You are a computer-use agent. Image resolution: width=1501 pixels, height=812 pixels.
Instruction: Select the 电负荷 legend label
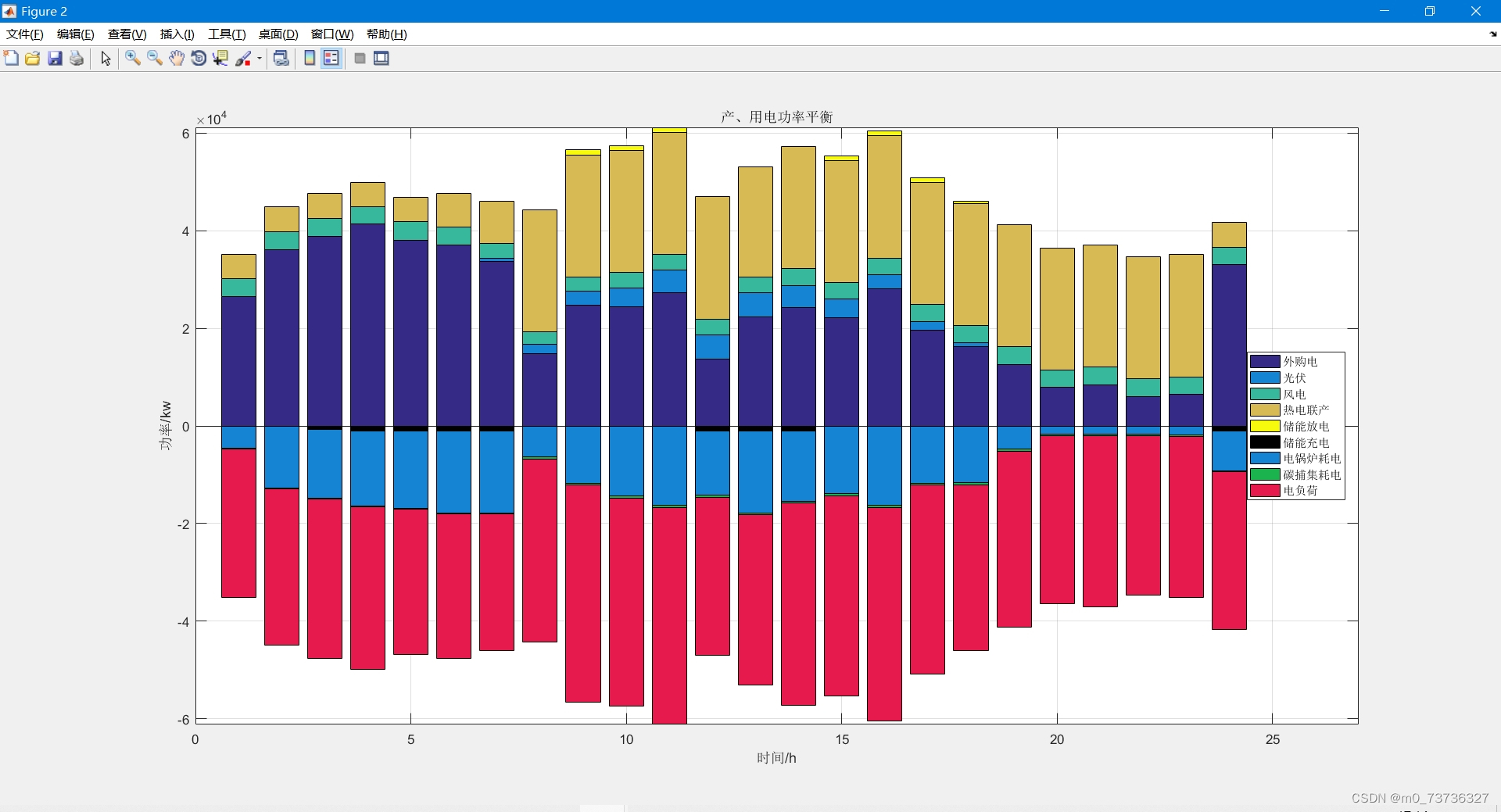click(1300, 491)
